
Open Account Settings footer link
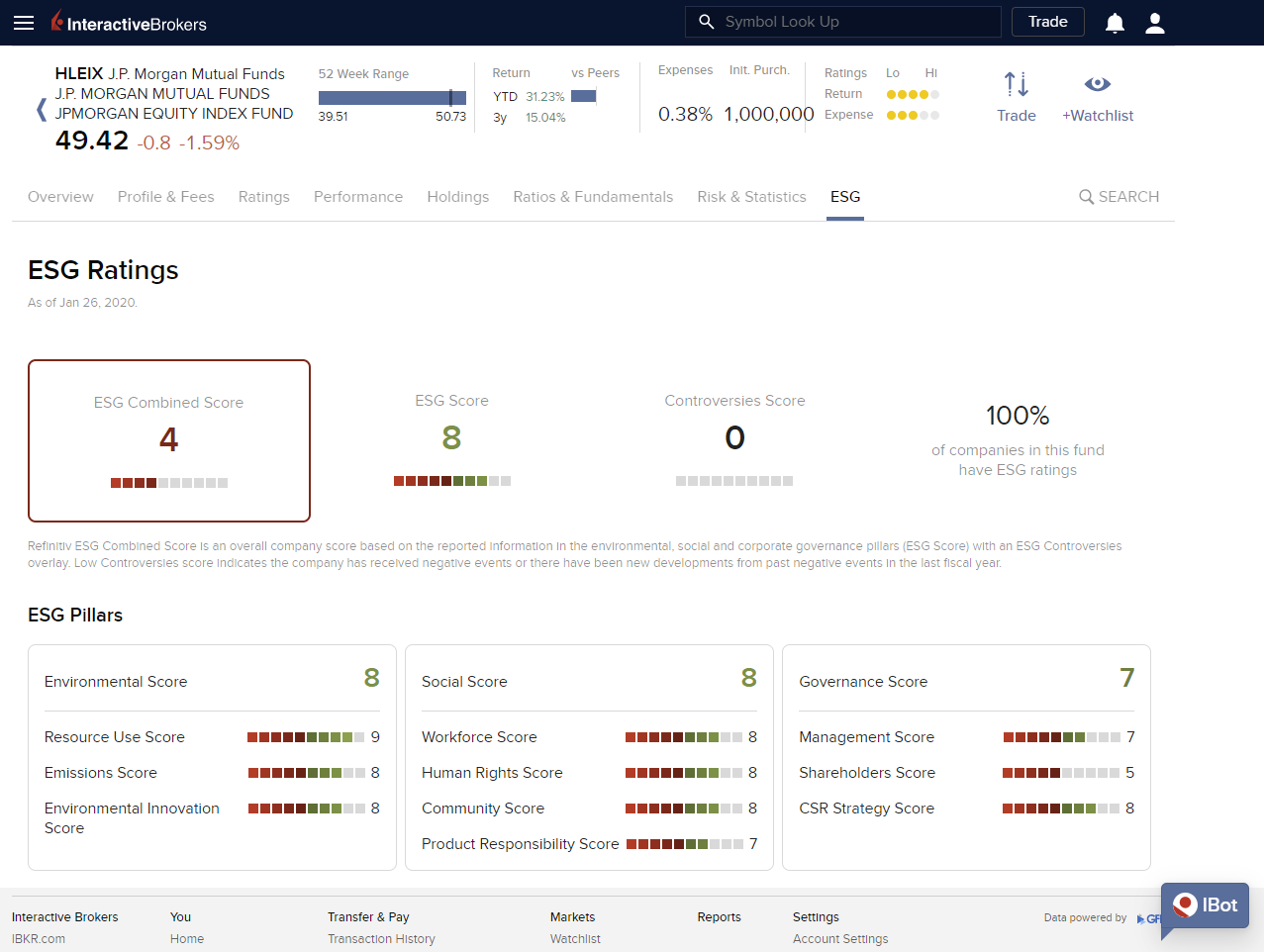840,939
